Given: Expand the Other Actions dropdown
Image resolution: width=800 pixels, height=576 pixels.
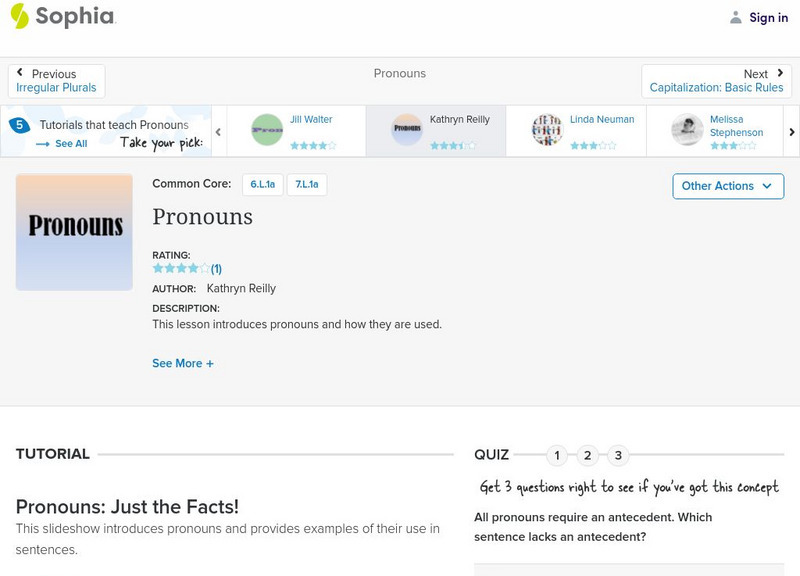Looking at the screenshot, I should pyautogui.click(x=727, y=186).
